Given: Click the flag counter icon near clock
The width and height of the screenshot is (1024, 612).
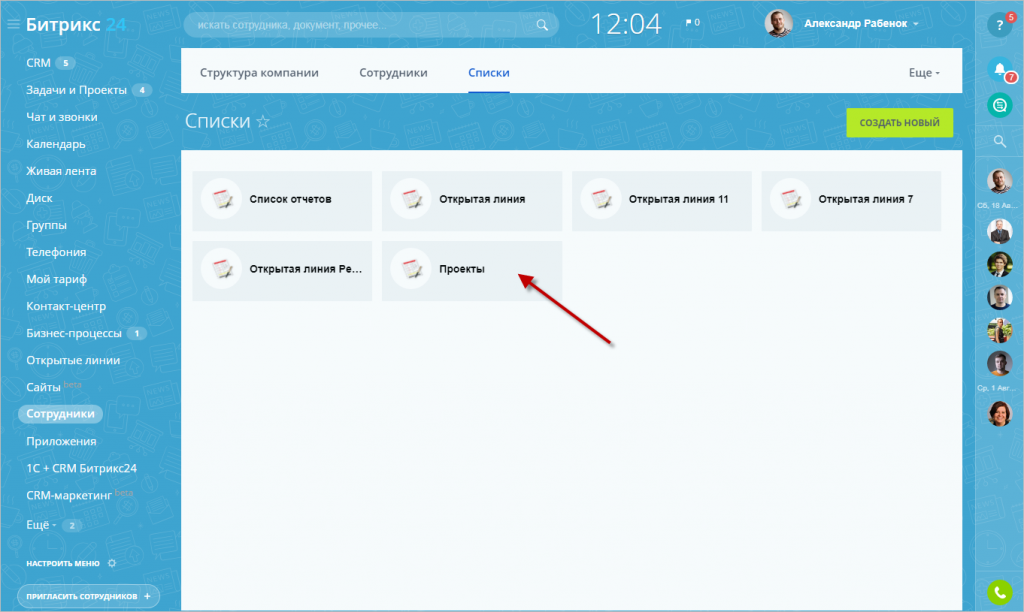Looking at the screenshot, I should (691, 23).
